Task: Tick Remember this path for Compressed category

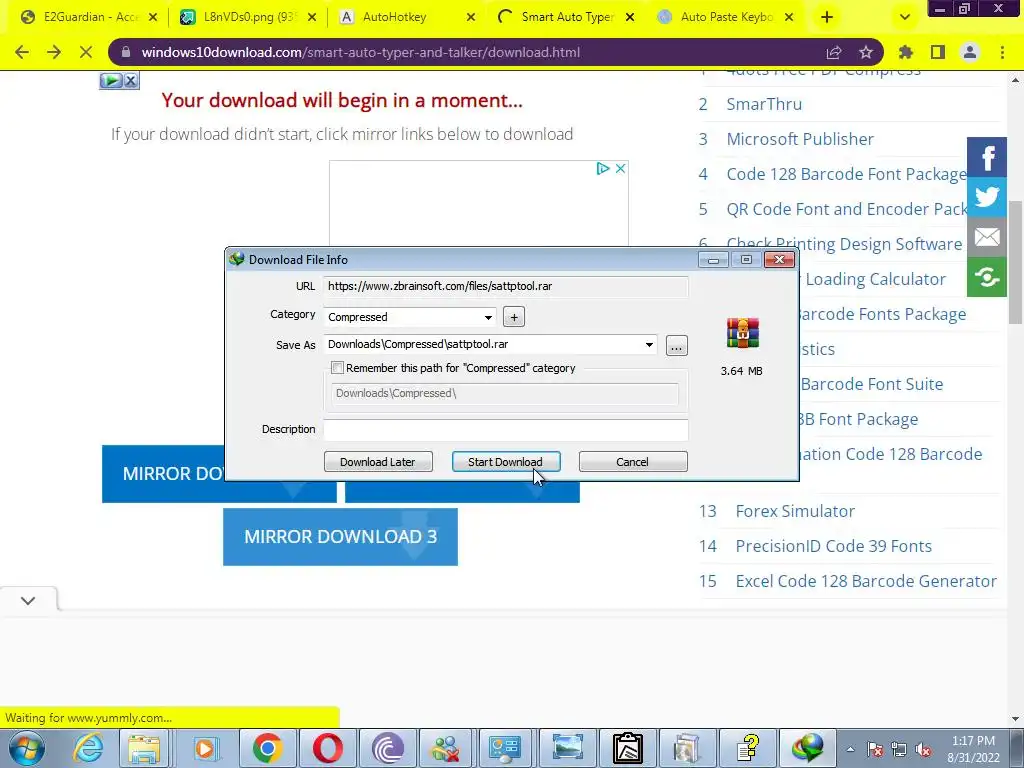Action: click(x=338, y=368)
